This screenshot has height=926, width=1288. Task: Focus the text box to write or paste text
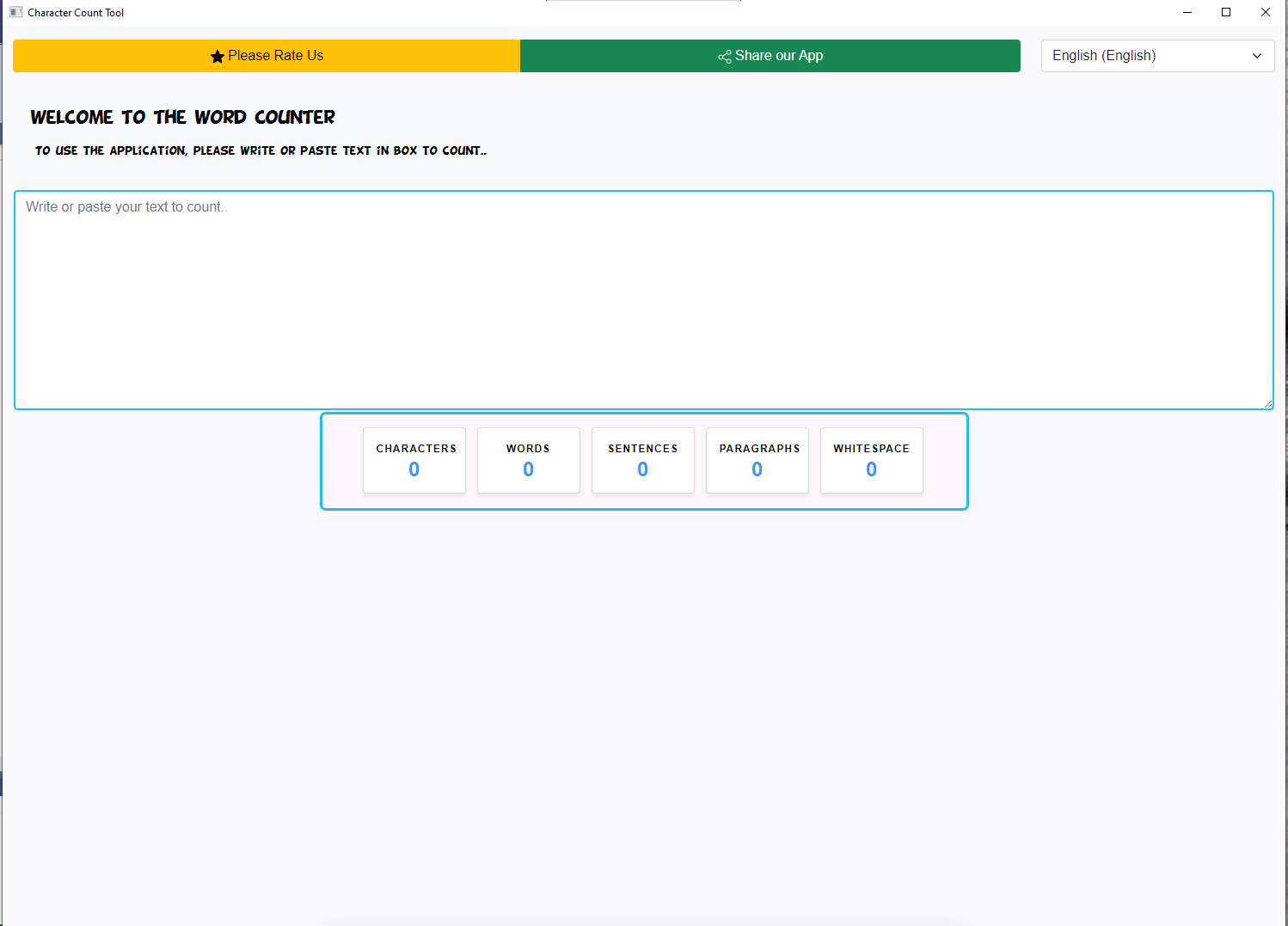pos(644,300)
